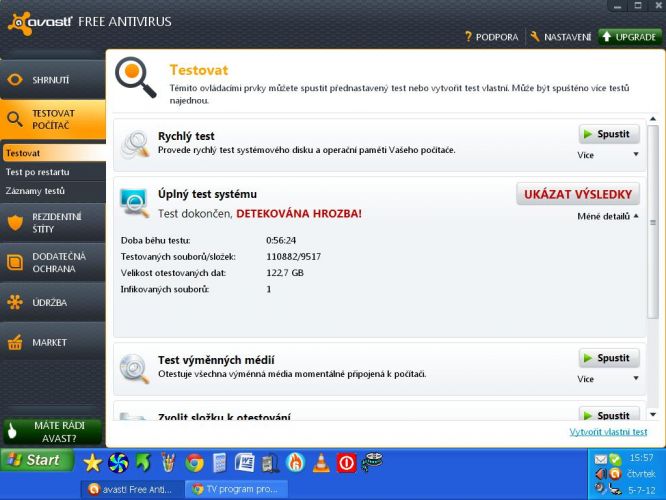Image resolution: width=666 pixels, height=500 pixels.
Task: Click the Údržba asterisk icon
Action: (x=15, y=302)
